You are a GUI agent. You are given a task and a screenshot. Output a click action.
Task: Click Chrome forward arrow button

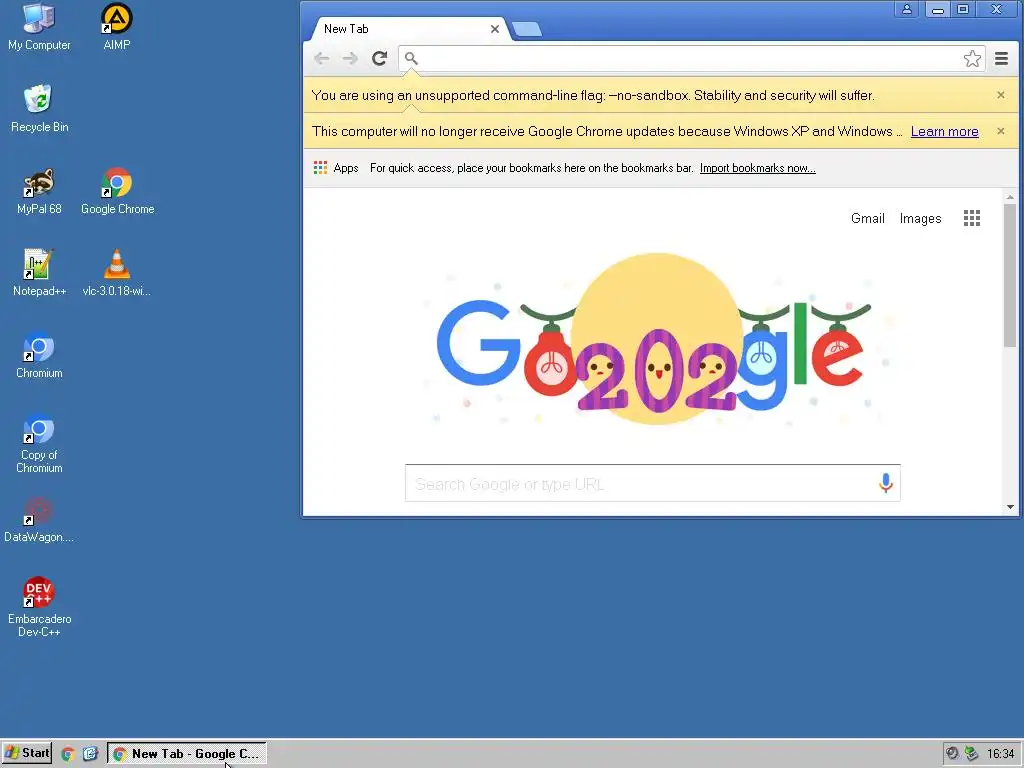tap(350, 59)
